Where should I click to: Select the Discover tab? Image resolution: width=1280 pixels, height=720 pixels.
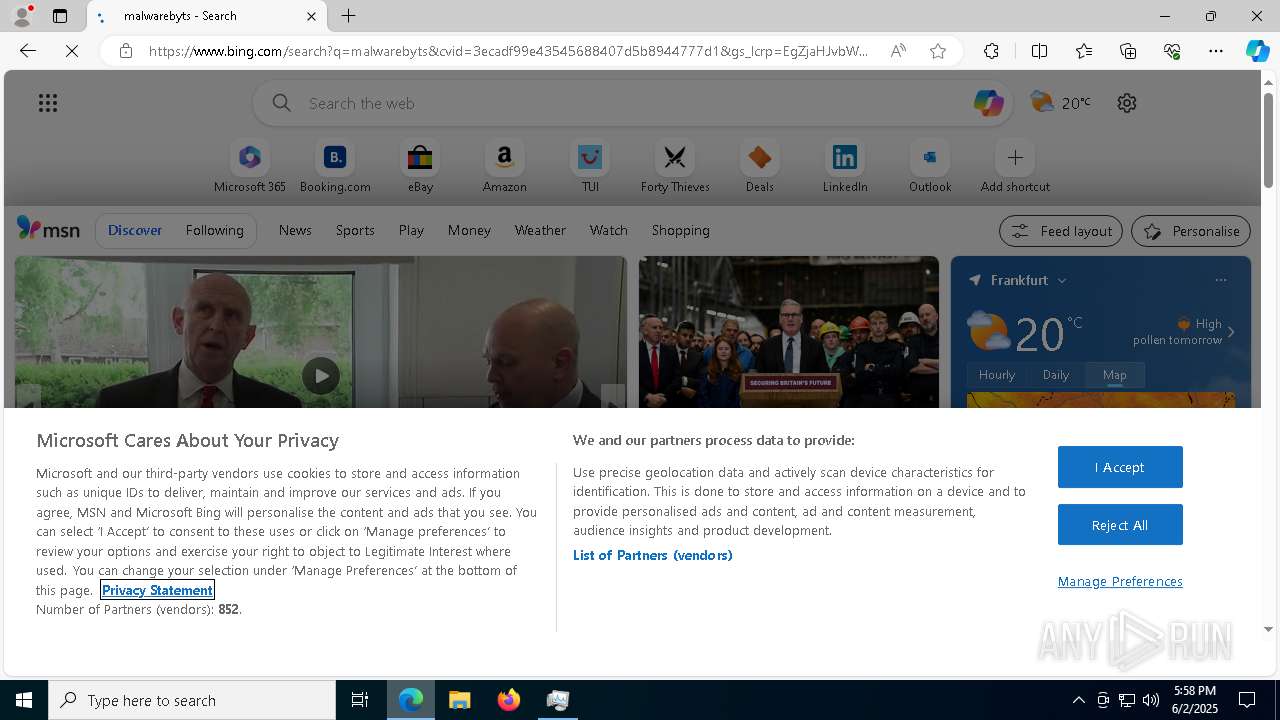point(135,230)
